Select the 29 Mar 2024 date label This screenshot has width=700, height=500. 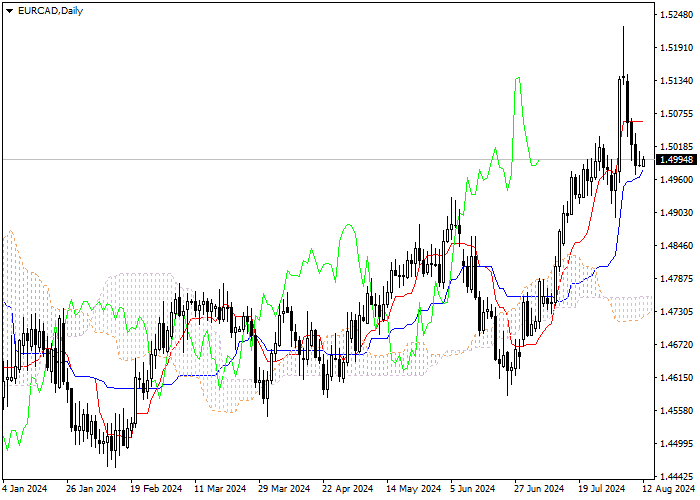[284, 489]
